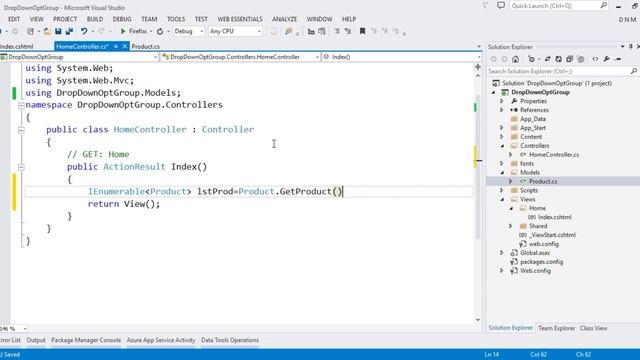The height and width of the screenshot is (360, 640).
Task: Expand the References node
Action: (x=502, y=110)
